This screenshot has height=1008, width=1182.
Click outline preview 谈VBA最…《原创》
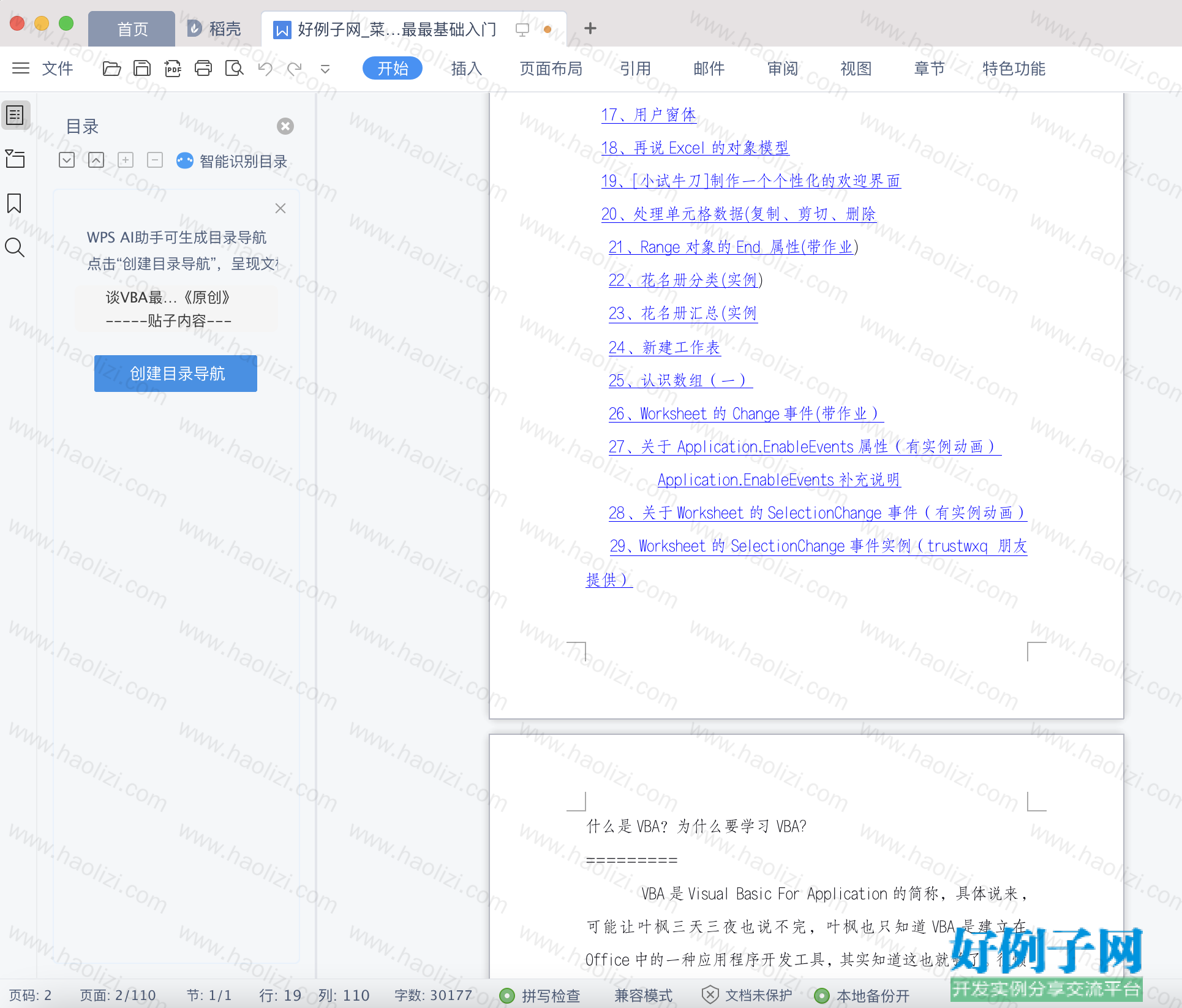(x=167, y=298)
